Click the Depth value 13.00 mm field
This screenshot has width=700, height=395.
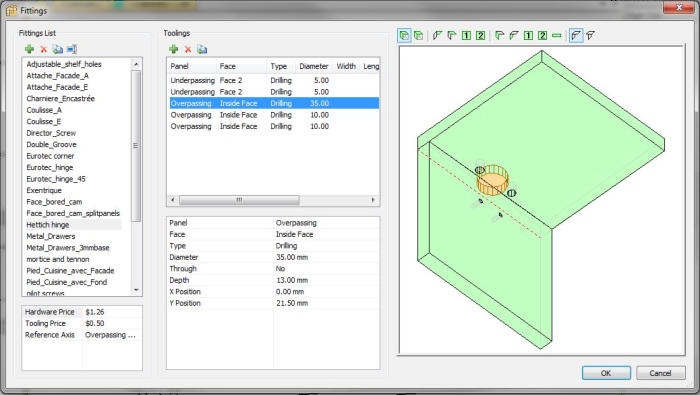coord(326,280)
